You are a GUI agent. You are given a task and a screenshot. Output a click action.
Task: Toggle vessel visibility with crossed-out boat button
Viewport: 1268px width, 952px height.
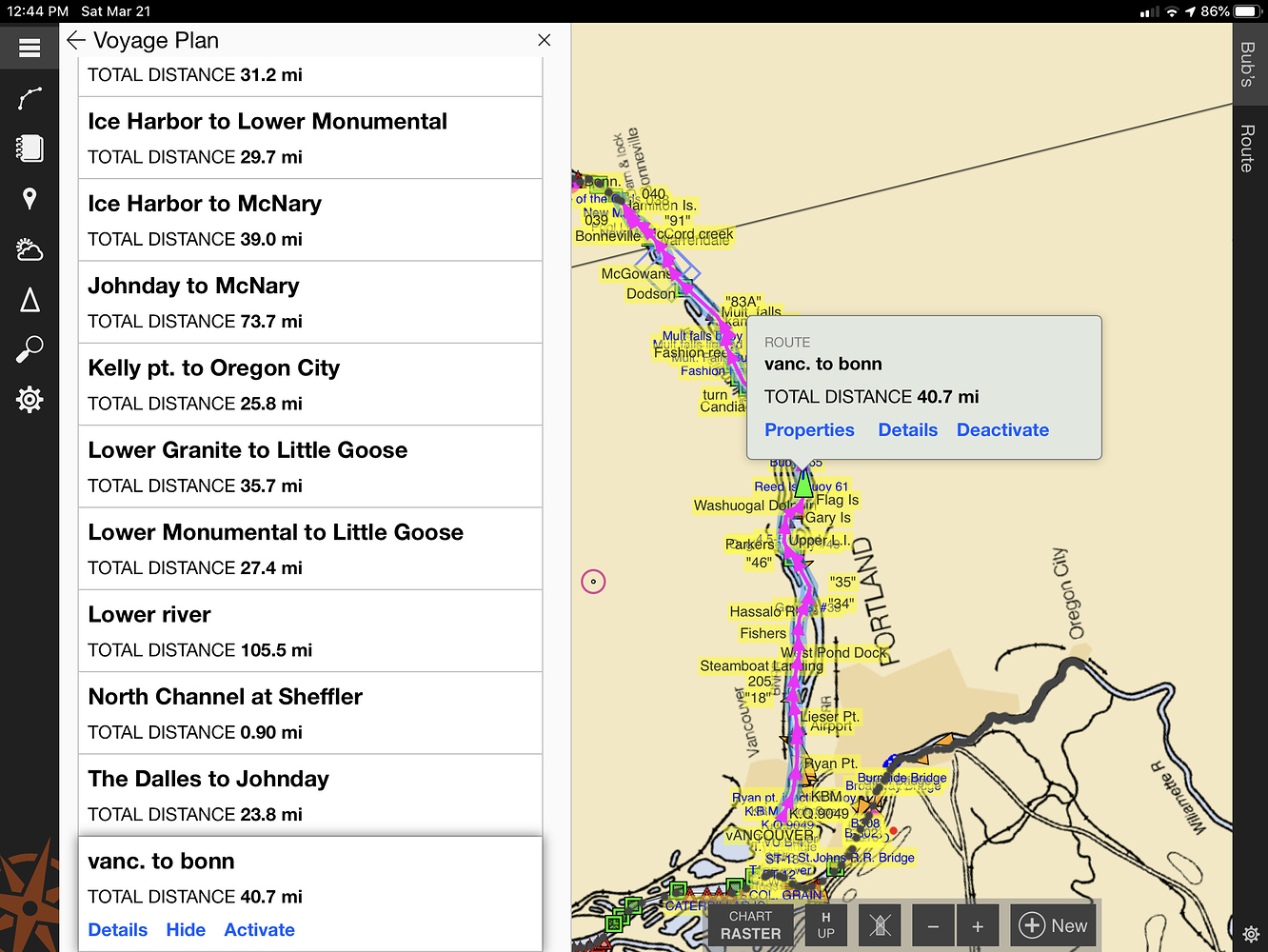879,924
